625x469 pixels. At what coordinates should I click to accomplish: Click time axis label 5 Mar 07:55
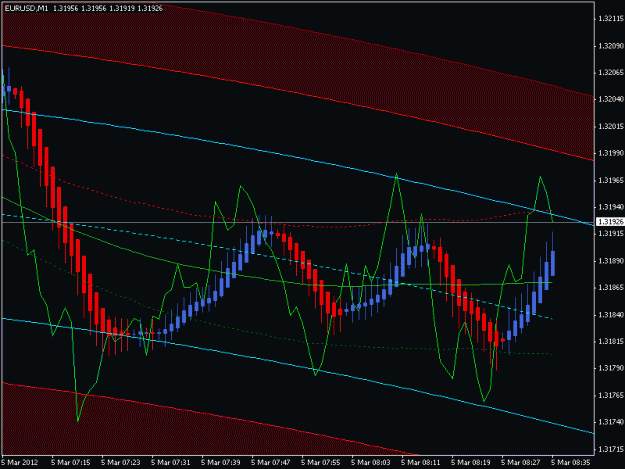click(320, 462)
